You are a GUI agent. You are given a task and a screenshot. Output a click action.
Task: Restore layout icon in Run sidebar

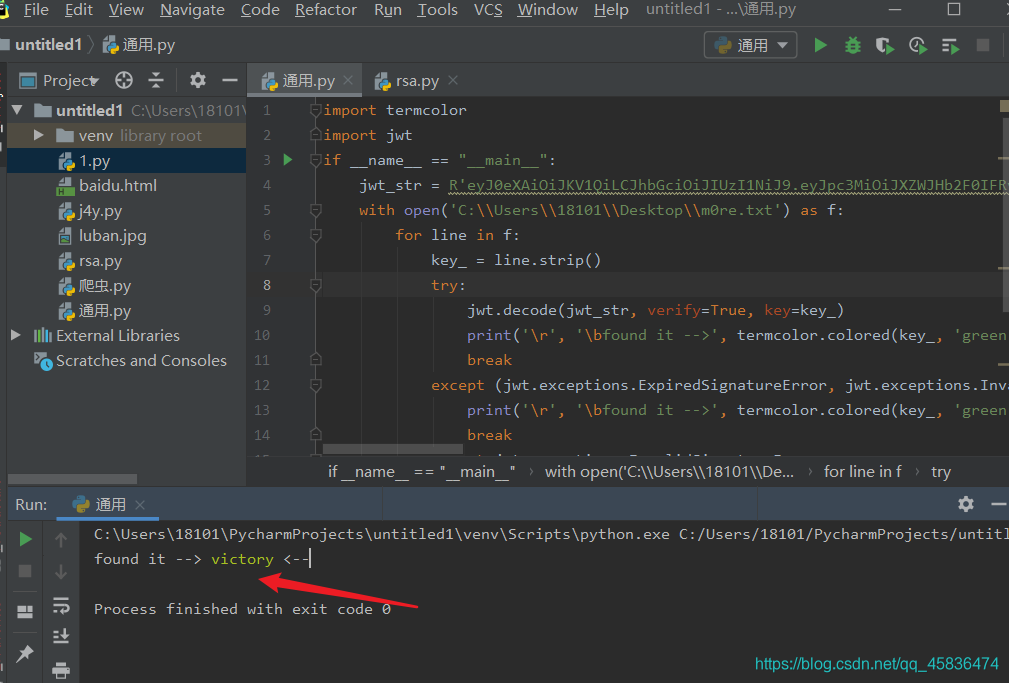(25, 612)
